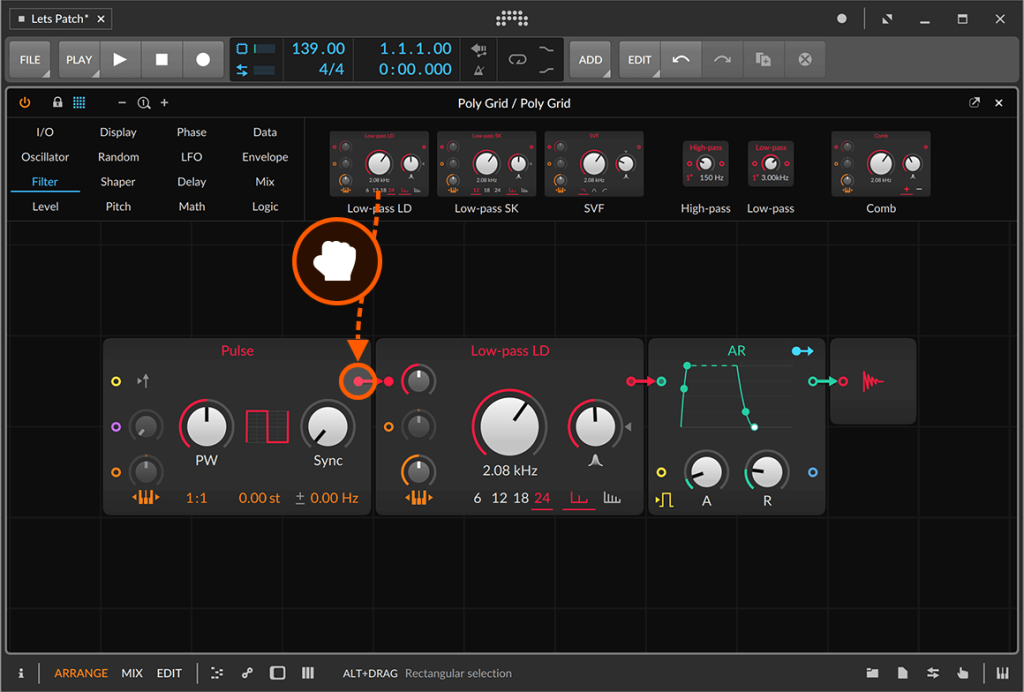This screenshot has height=692, width=1024.
Task: Switch to the MIX view
Action: point(132,673)
